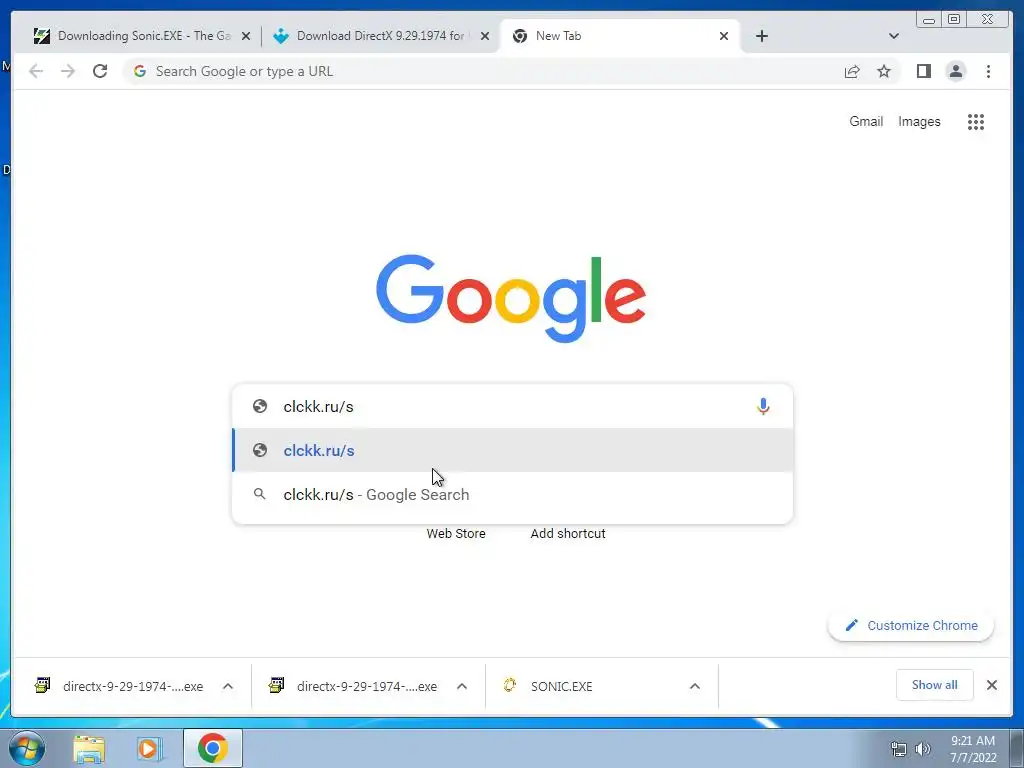Close the Download DirectX tab
This screenshot has width=1024, height=768.
pyautogui.click(x=485, y=37)
